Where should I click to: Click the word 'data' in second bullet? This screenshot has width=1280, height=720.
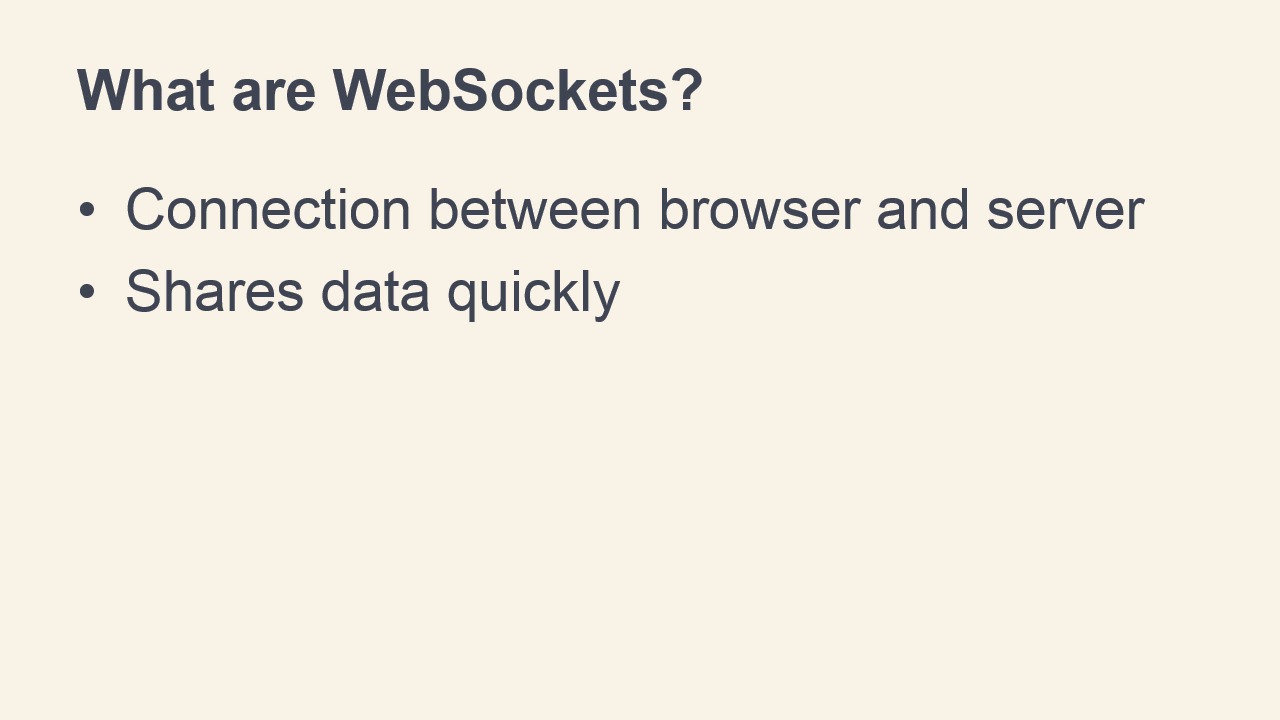[x=375, y=291]
